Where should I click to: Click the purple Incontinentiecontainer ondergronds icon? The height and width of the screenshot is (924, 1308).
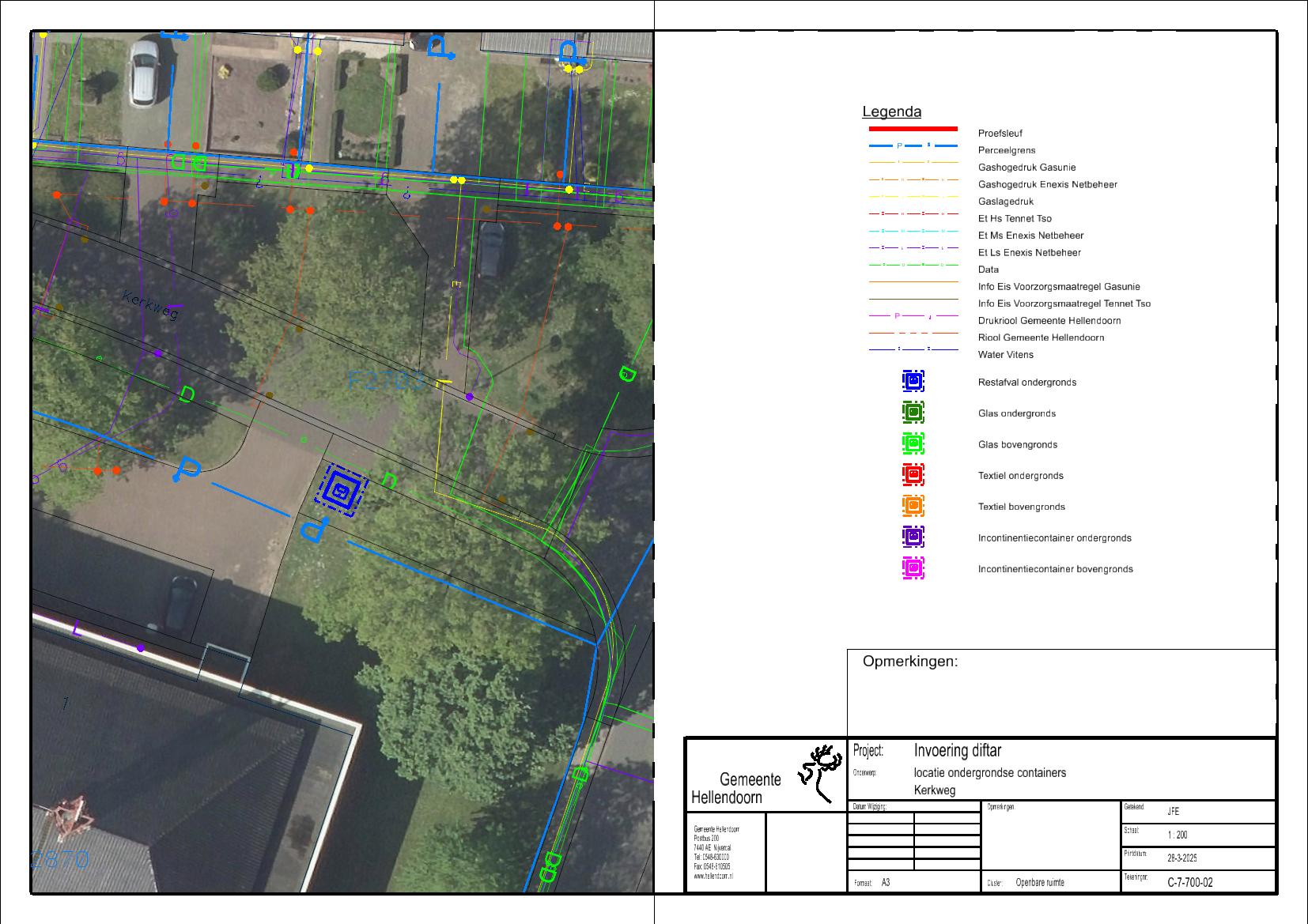pos(913,537)
